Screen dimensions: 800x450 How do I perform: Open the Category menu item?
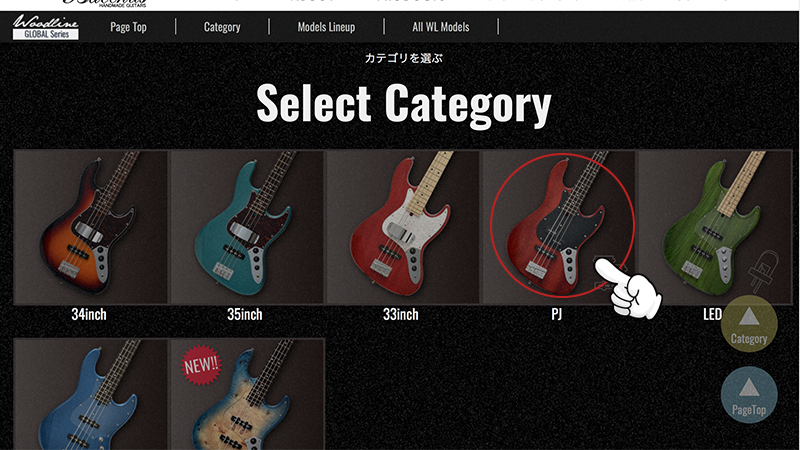[222, 27]
